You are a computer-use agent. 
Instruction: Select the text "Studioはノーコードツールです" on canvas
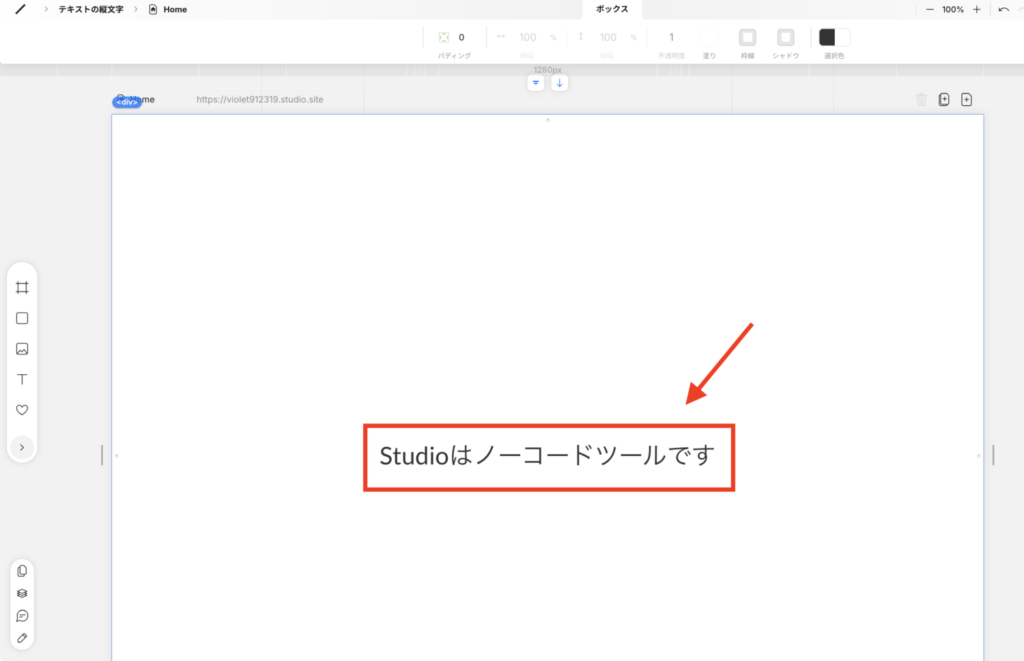click(x=547, y=456)
